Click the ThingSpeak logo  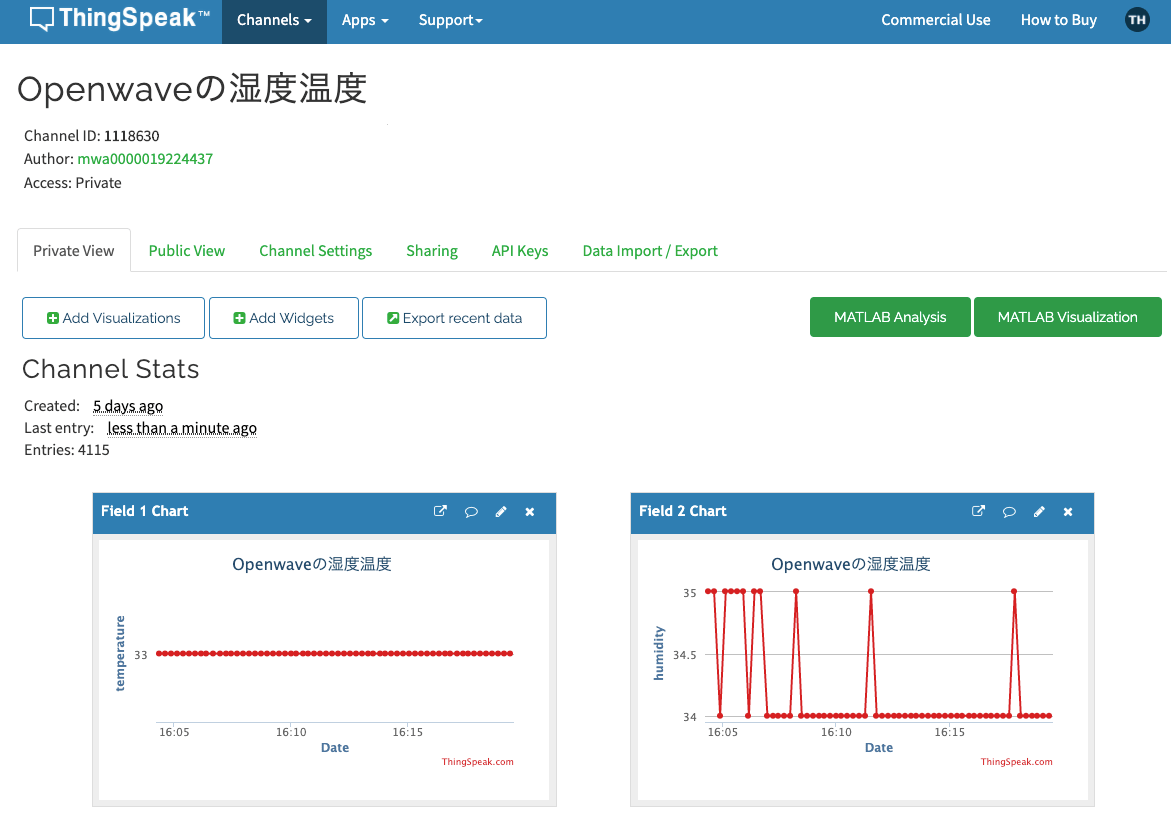pos(119,19)
